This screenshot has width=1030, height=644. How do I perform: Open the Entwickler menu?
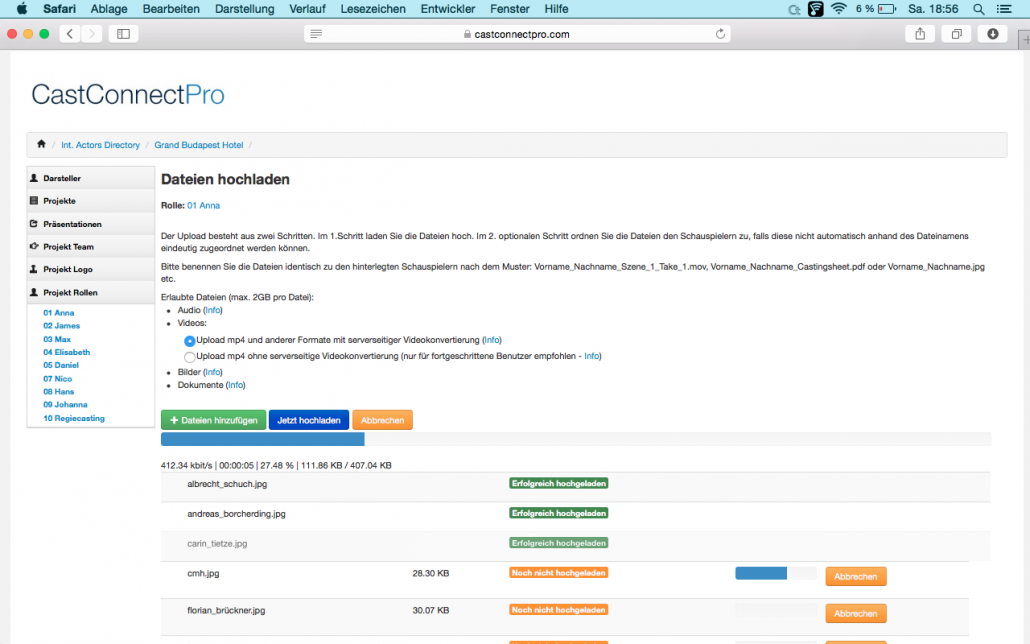447,9
